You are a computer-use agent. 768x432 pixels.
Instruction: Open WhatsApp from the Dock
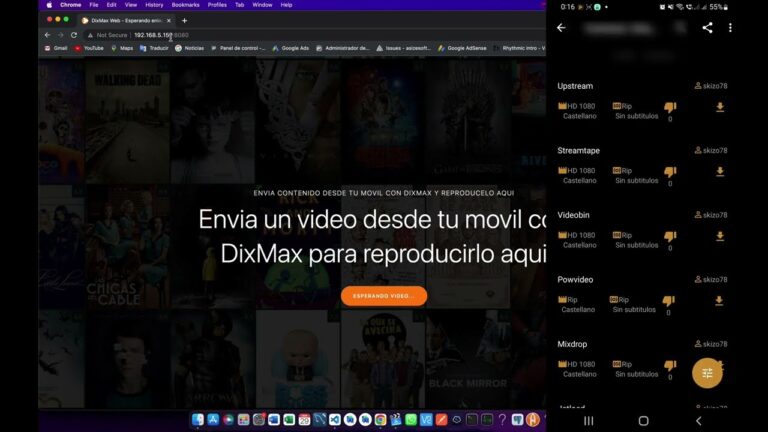click(411, 419)
